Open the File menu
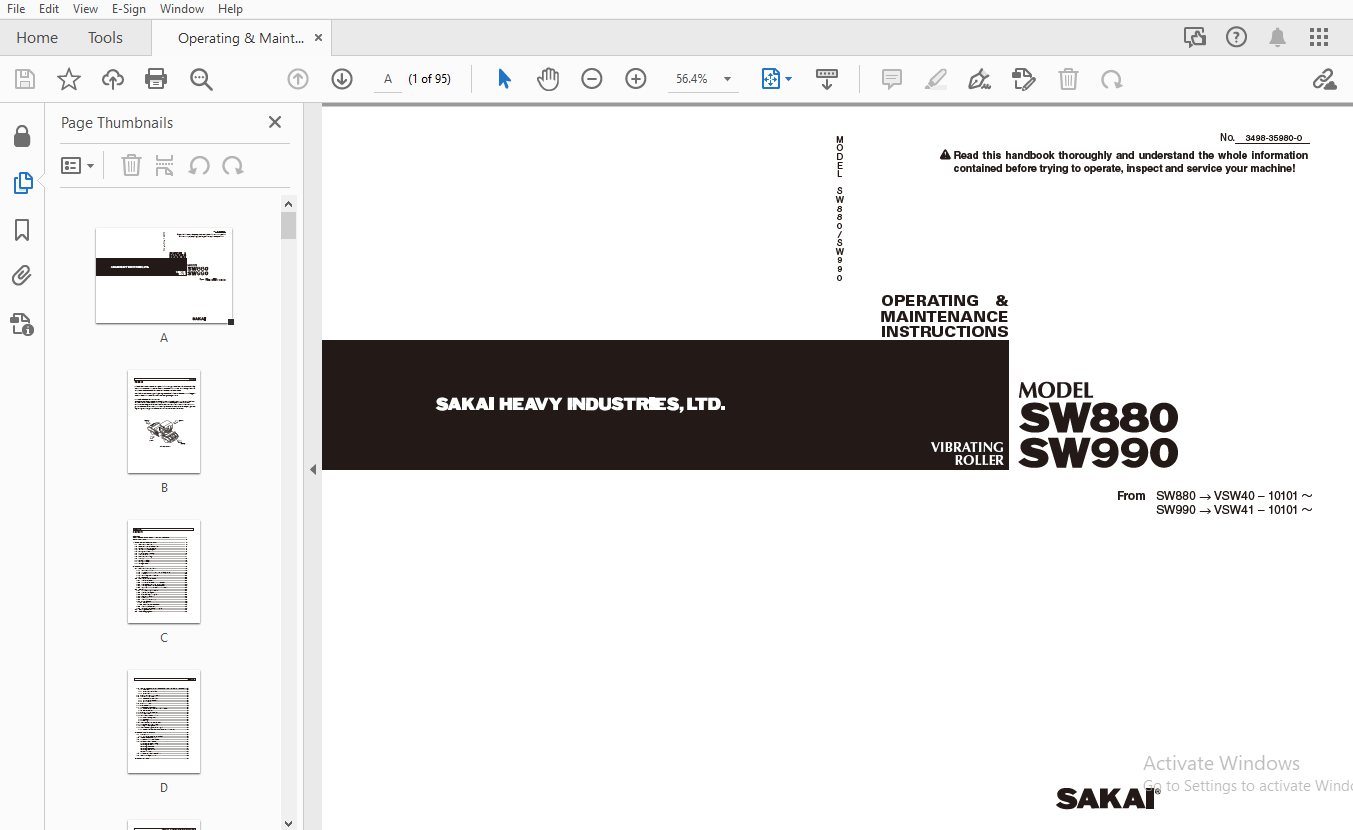The height and width of the screenshot is (830, 1353). [x=16, y=9]
